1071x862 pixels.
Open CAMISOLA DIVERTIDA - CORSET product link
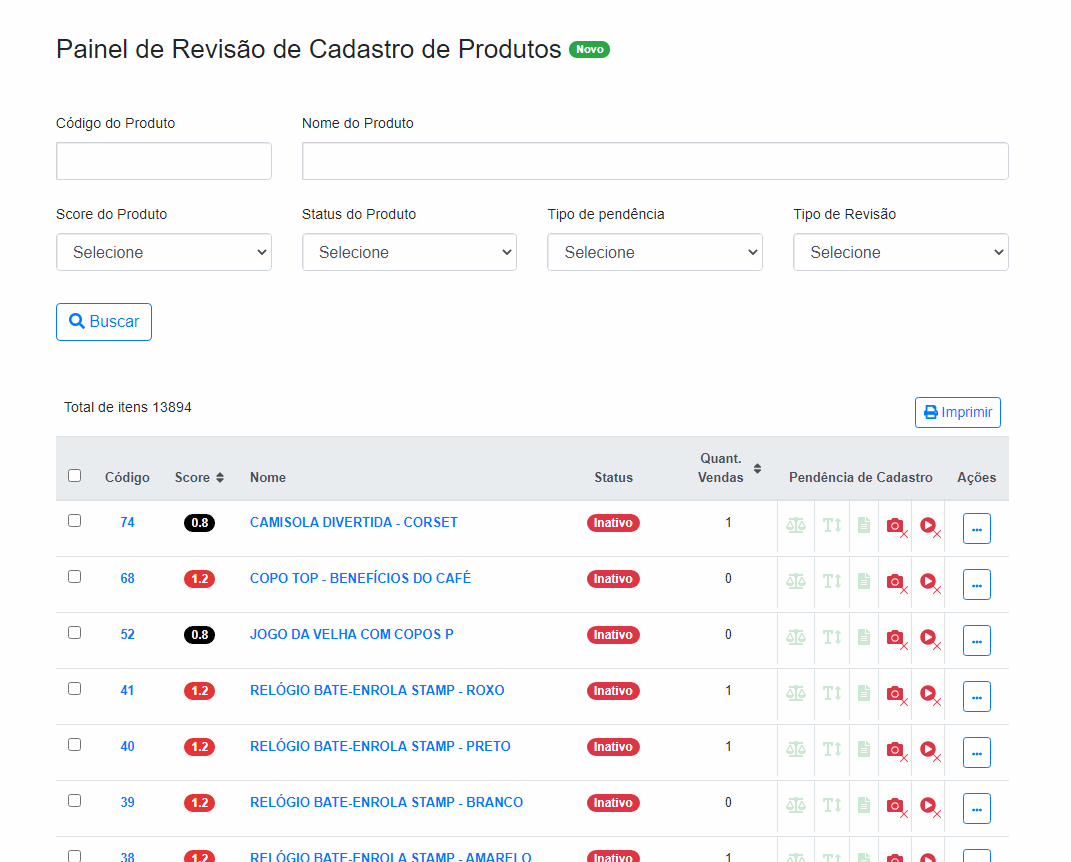tap(354, 523)
